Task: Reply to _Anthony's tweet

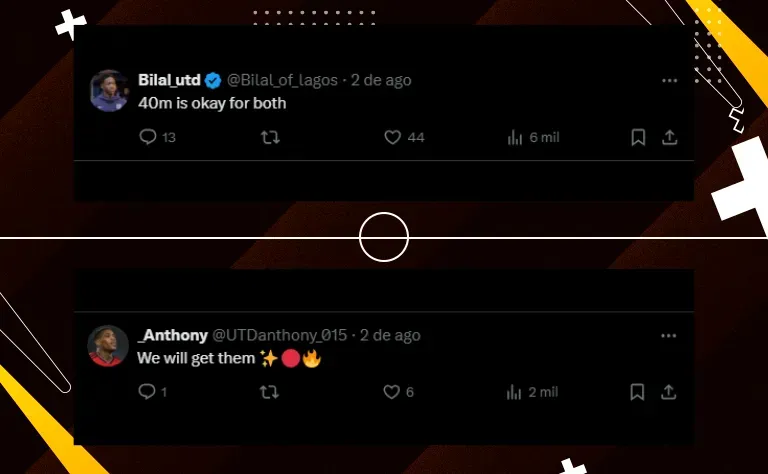Action: (x=148, y=392)
